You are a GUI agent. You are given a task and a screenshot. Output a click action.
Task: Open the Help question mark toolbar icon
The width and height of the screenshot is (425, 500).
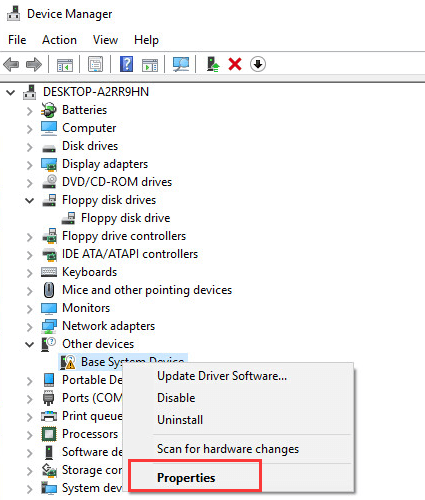point(126,64)
